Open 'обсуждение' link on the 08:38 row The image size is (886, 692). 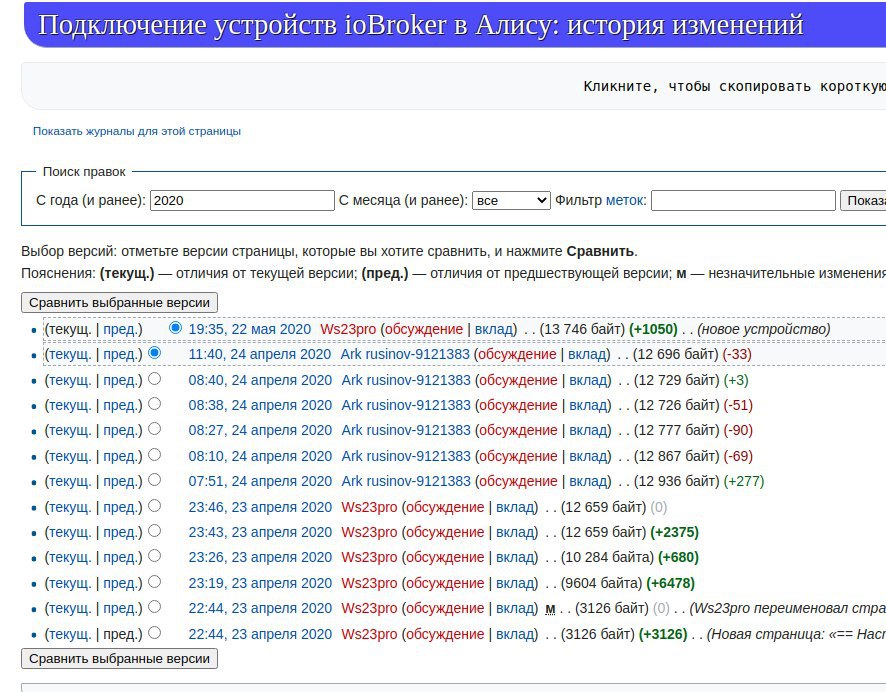pyautogui.click(x=518, y=405)
